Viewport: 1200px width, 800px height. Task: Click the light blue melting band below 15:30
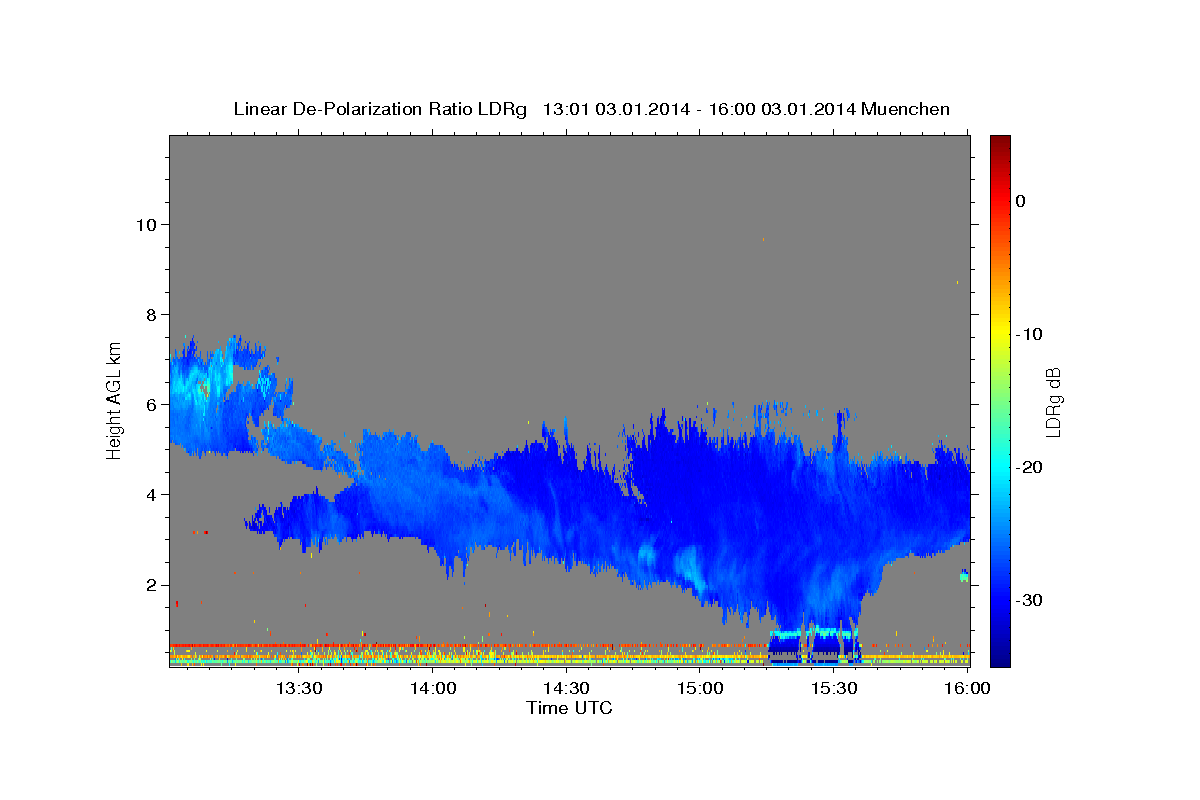tap(814, 634)
